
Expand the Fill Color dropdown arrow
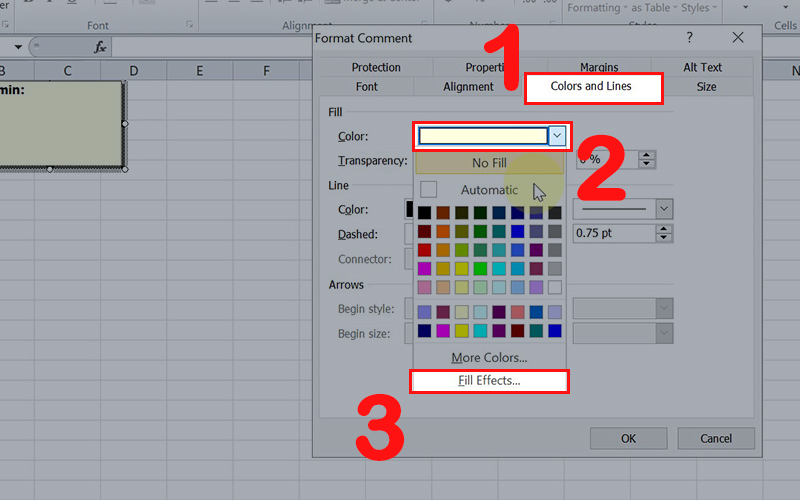tap(557, 136)
